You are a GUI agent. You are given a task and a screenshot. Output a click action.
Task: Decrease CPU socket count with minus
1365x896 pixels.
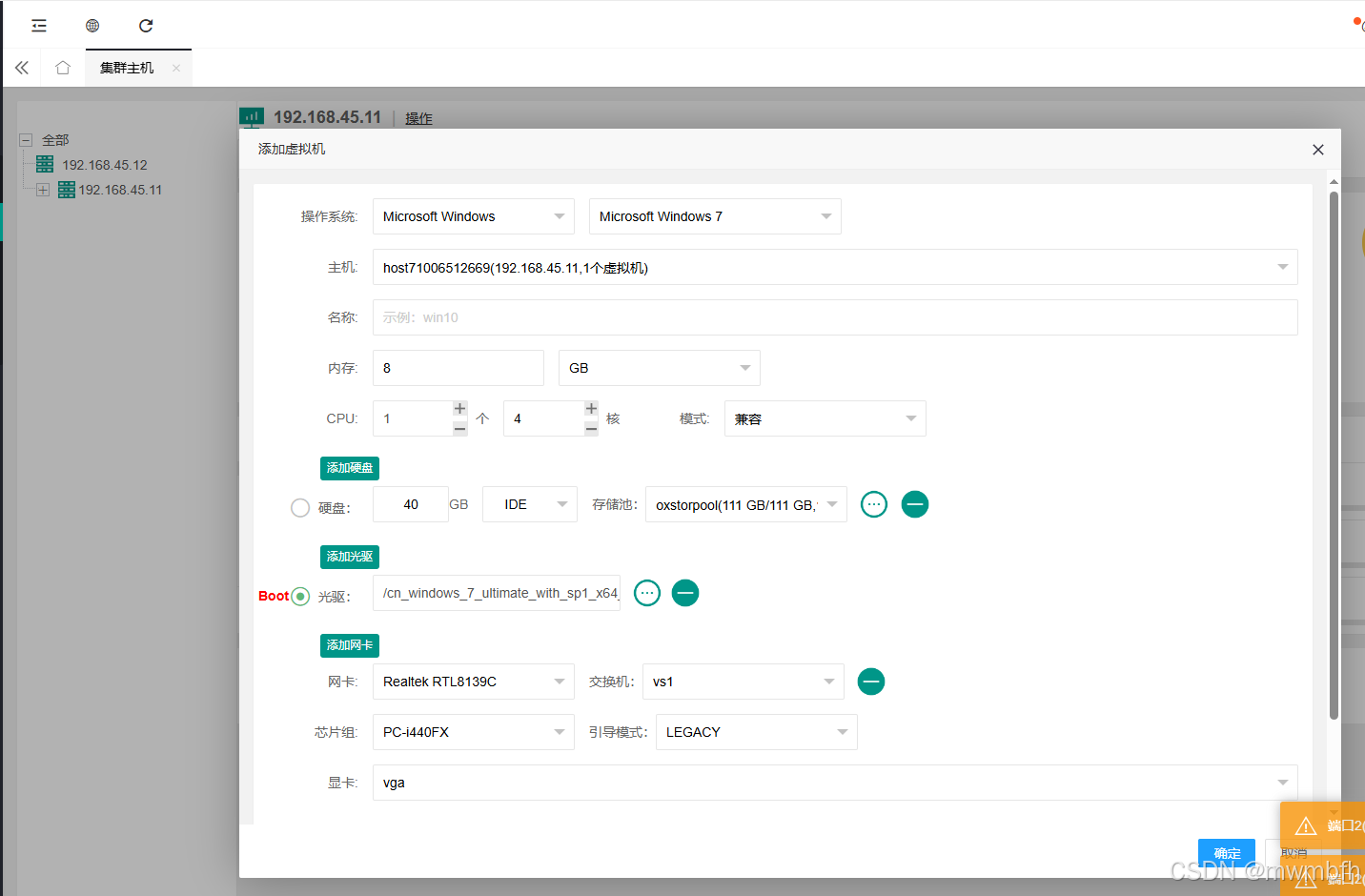(460, 428)
